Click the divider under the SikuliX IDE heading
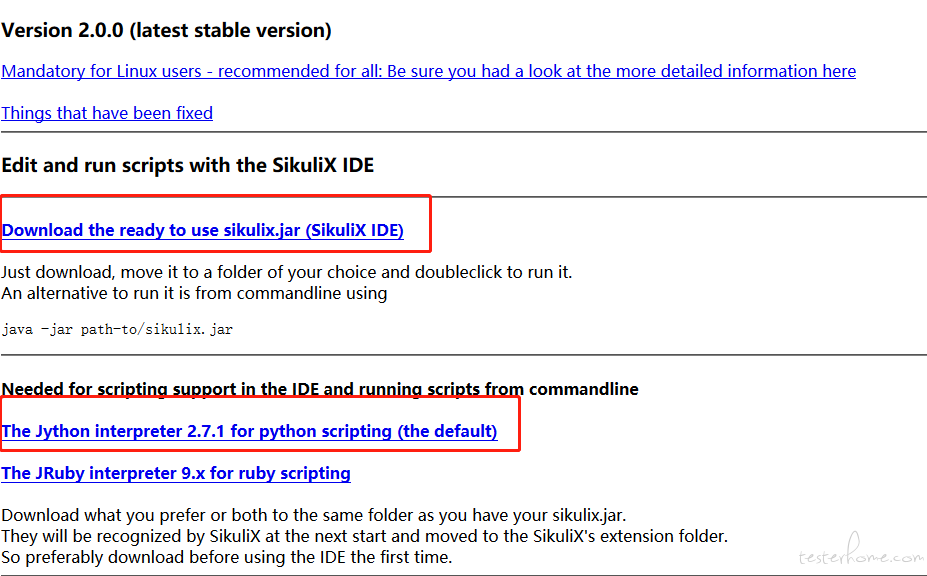Image resolution: width=927 pixels, height=576 pixels. 679,196
